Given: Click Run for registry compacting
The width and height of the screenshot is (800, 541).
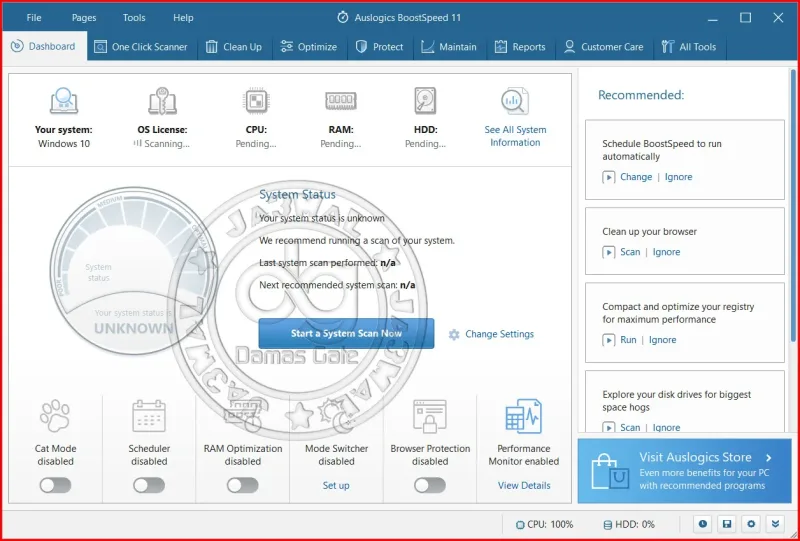Looking at the screenshot, I should 628,340.
